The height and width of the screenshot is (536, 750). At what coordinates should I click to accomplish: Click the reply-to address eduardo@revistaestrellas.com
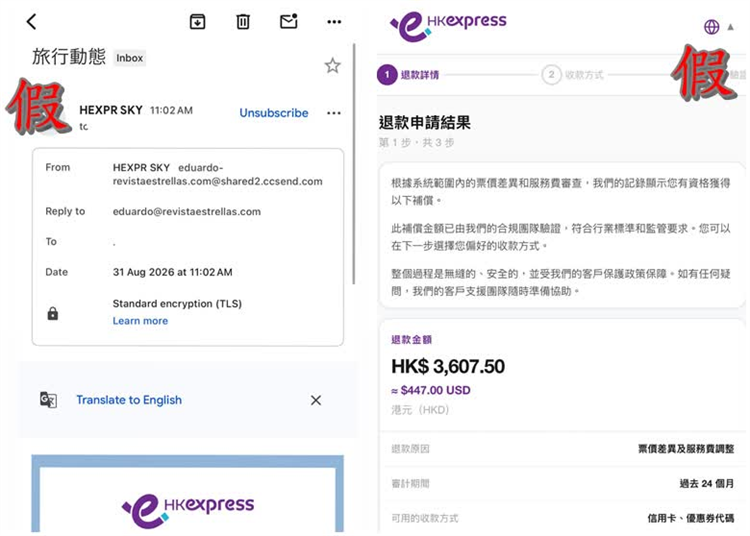187,211
